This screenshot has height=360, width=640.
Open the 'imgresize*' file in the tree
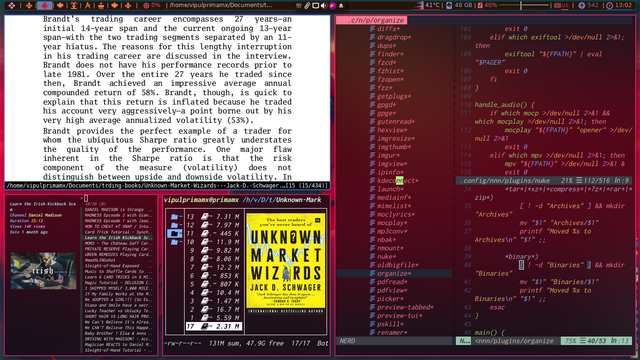[392, 138]
